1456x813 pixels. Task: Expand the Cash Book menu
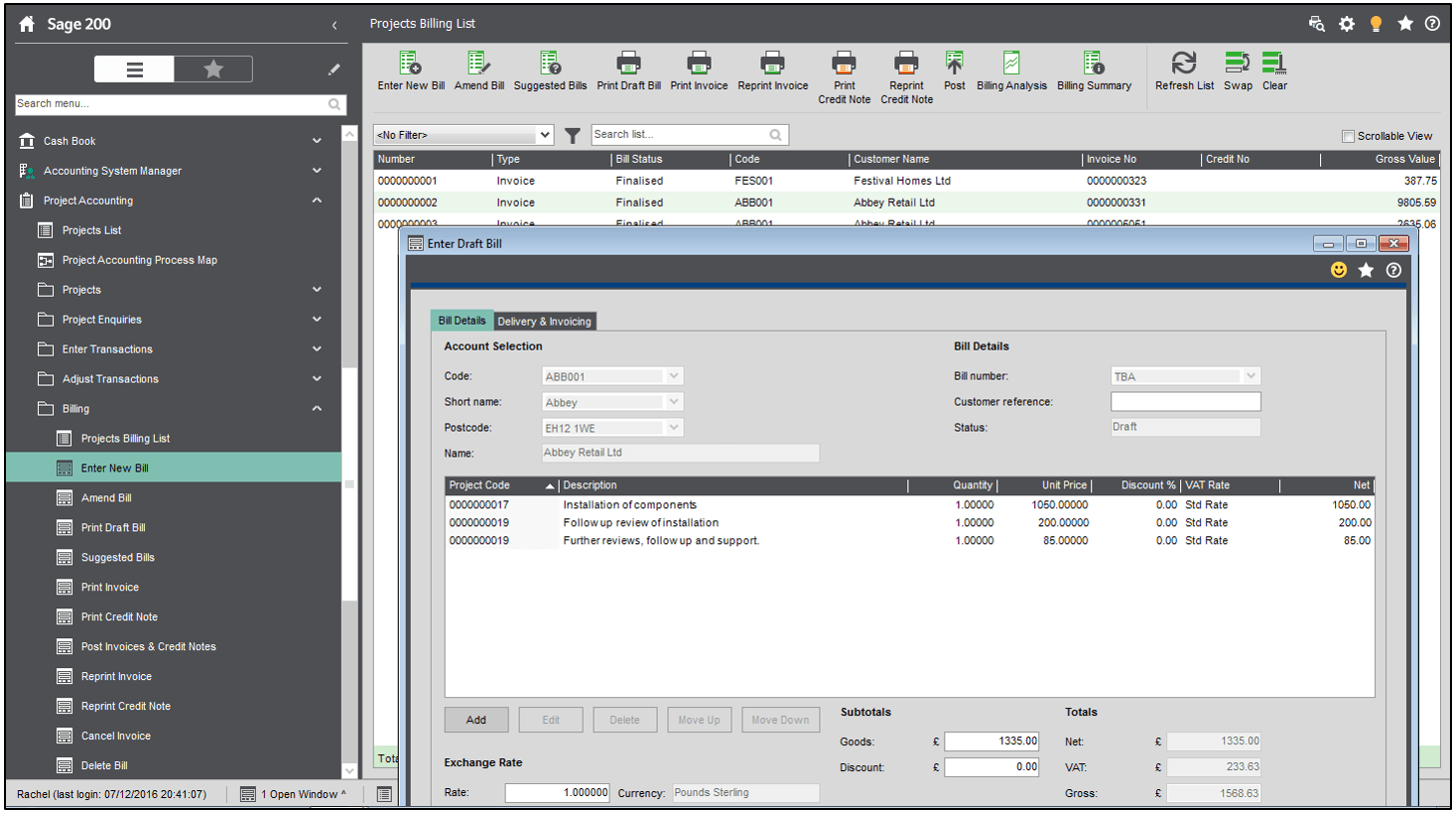(x=317, y=141)
